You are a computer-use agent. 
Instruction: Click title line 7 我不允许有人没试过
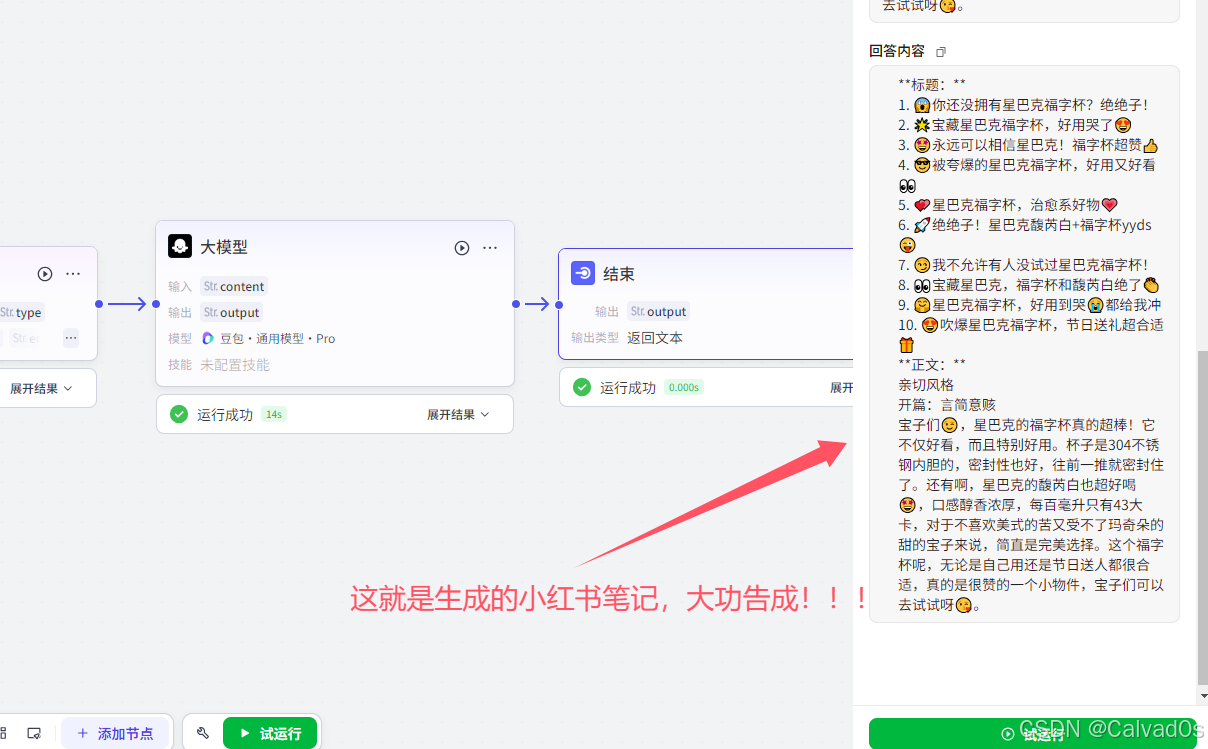point(1023,265)
